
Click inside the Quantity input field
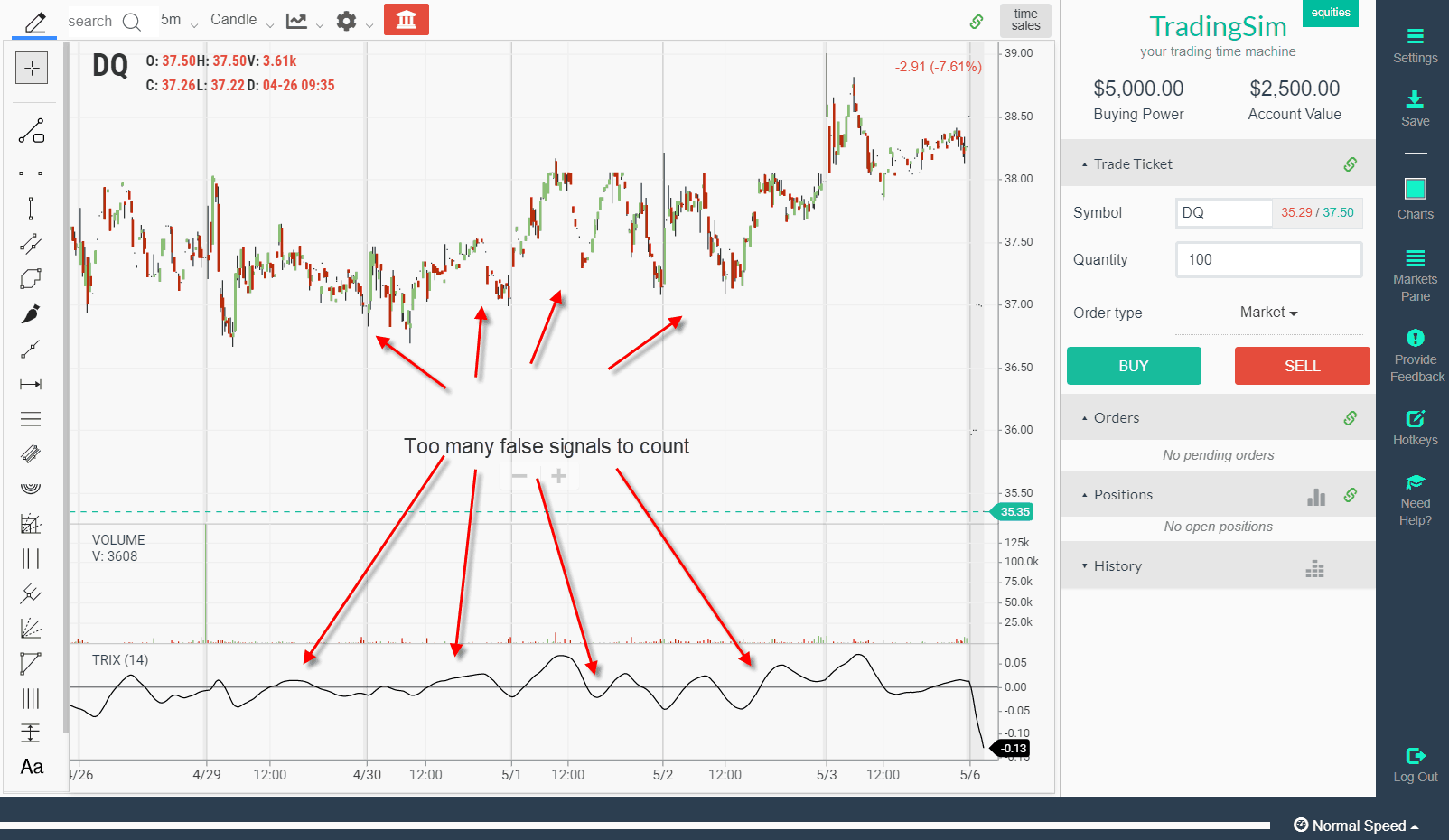1268,259
